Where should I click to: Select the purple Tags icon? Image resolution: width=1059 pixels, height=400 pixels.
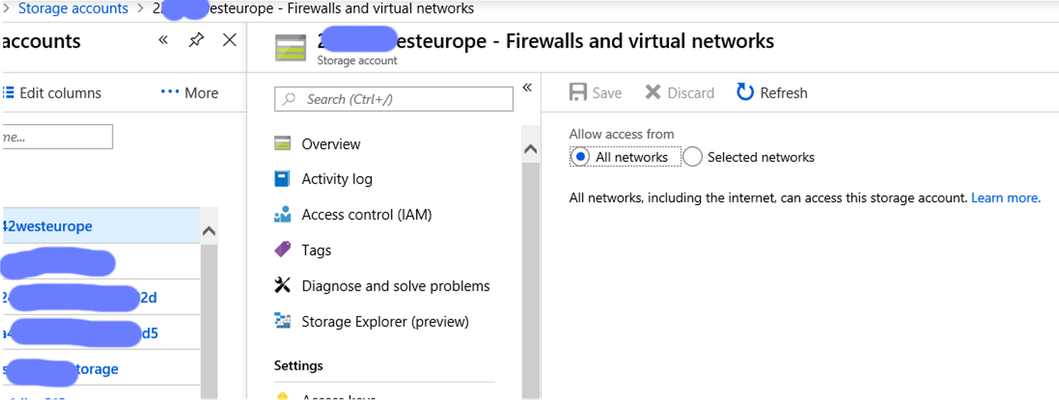[x=282, y=250]
